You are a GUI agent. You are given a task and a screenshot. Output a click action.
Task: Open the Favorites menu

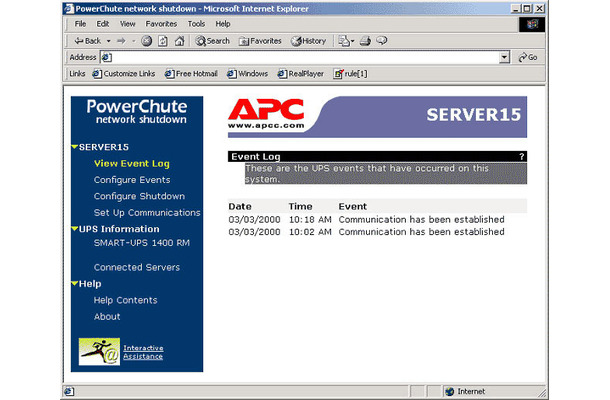161,24
